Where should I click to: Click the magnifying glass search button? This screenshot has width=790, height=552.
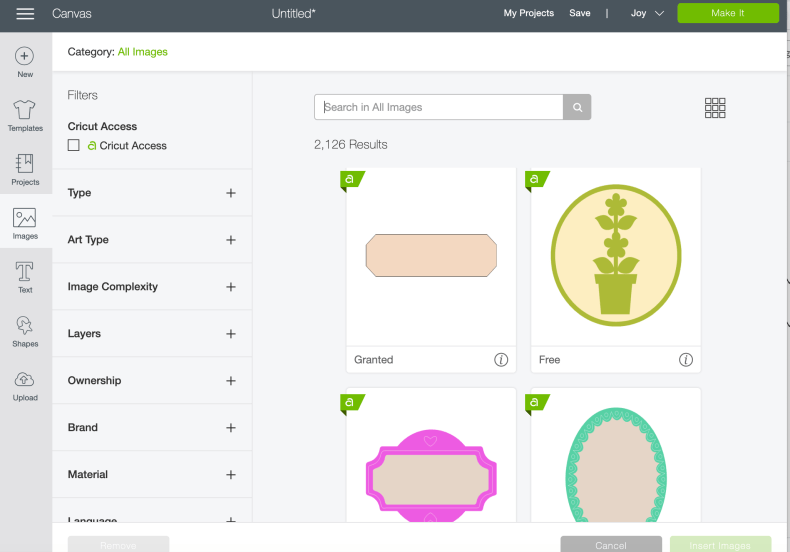(577, 107)
